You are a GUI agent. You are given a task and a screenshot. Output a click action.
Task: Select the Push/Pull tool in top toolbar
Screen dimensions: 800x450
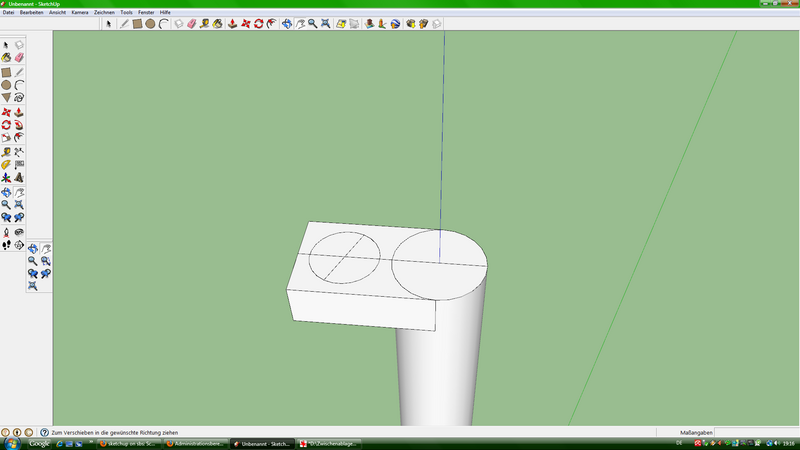pyautogui.click(x=231, y=23)
